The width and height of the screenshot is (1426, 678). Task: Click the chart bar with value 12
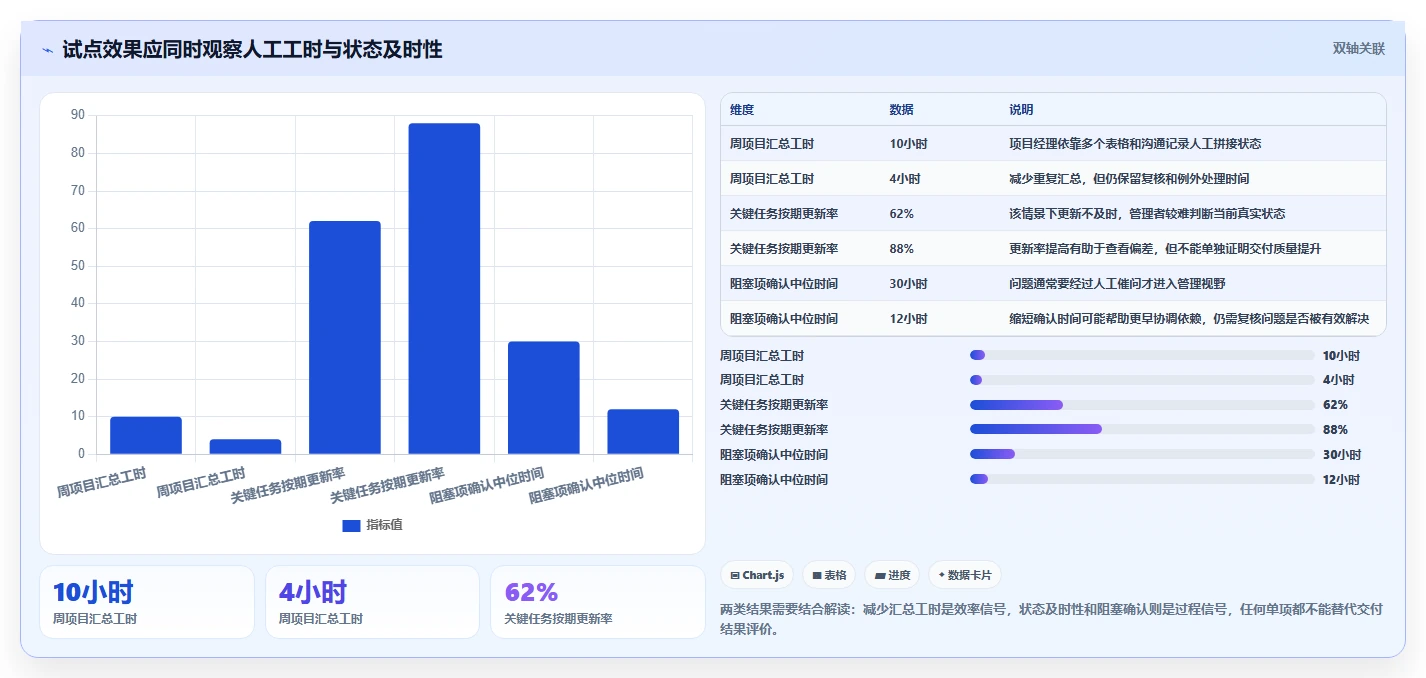[643, 431]
